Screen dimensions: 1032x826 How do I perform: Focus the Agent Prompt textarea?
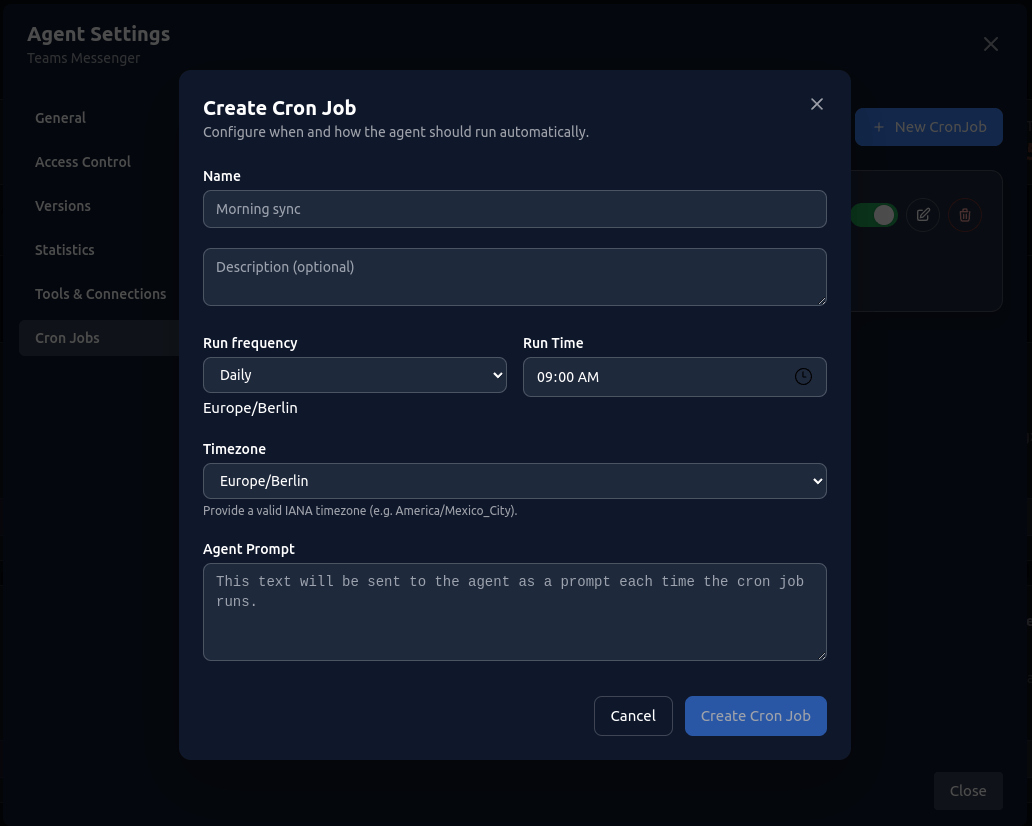coord(515,612)
